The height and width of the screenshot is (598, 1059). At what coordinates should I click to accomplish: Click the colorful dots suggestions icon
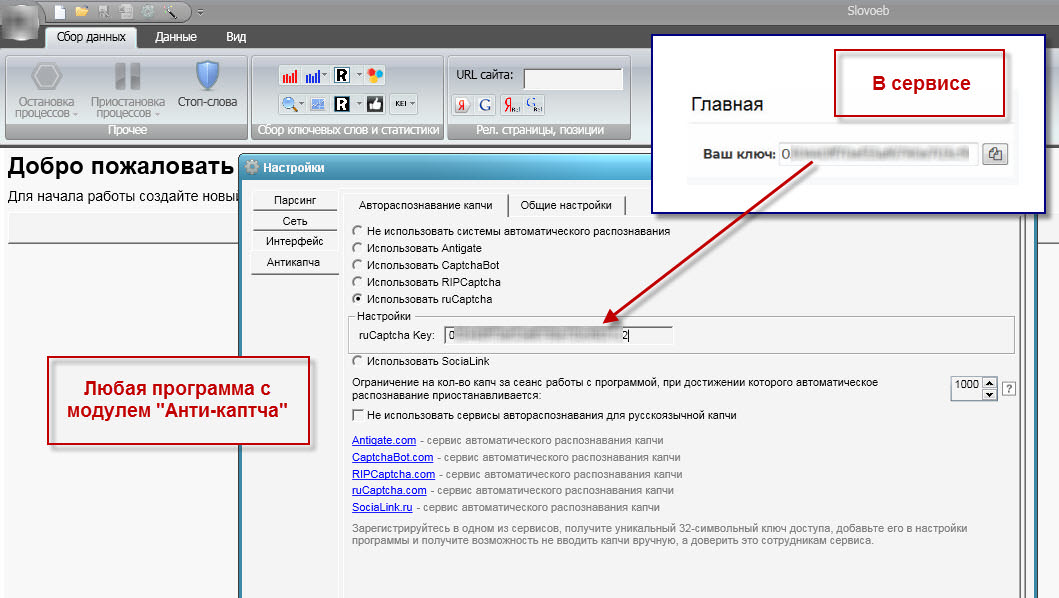click(x=375, y=76)
